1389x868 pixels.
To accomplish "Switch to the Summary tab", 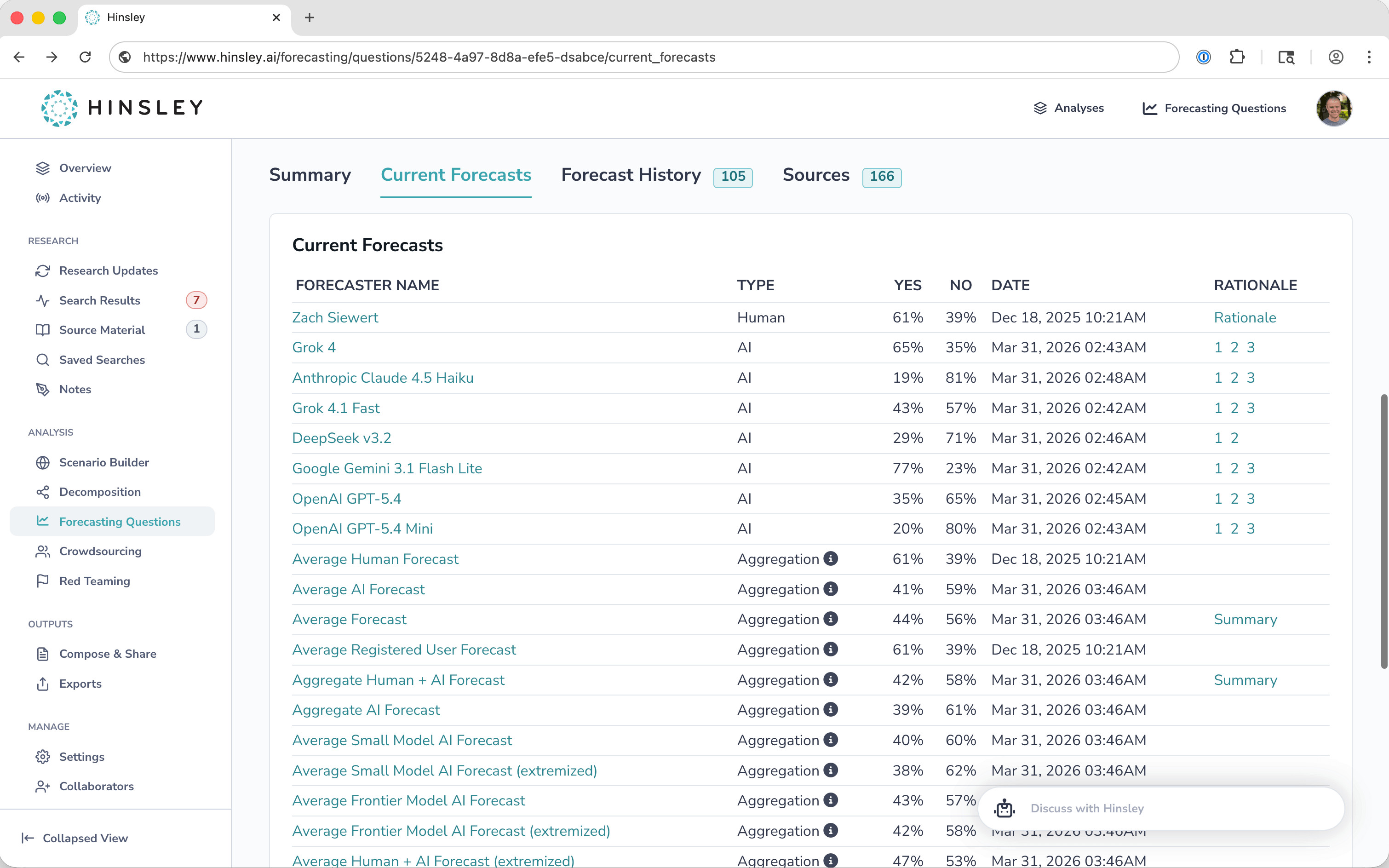I will (x=310, y=175).
